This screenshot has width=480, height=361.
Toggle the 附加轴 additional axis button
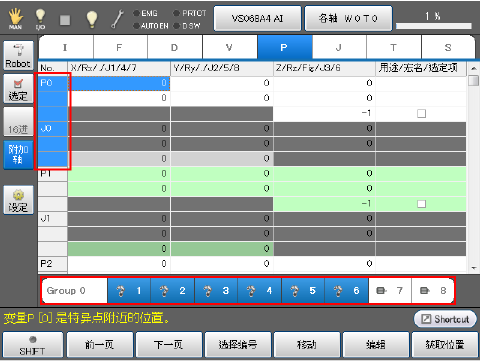tap(18, 155)
